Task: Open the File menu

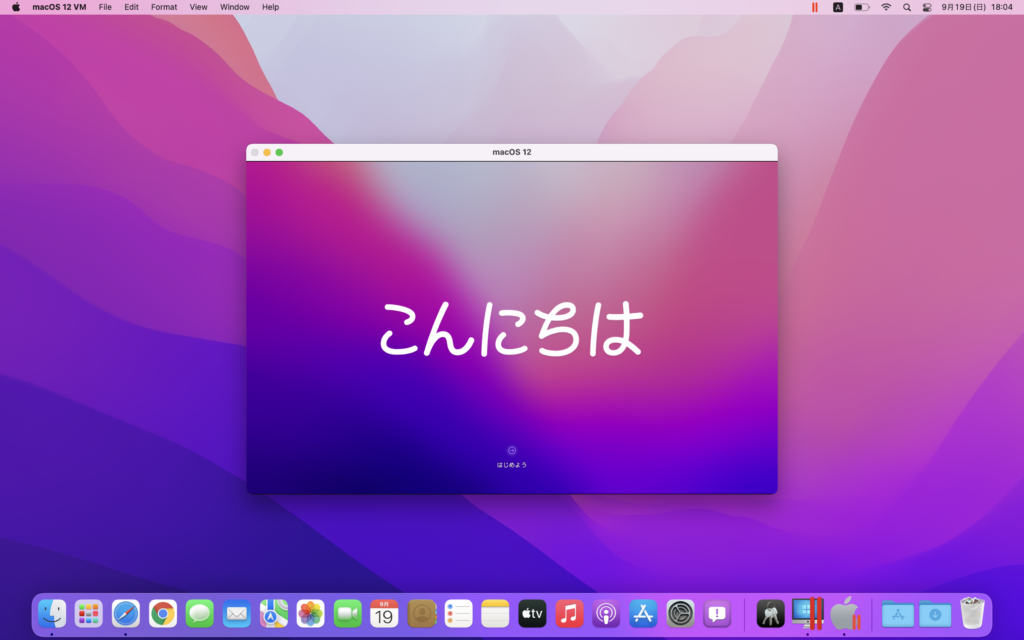Action: (105, 7)
